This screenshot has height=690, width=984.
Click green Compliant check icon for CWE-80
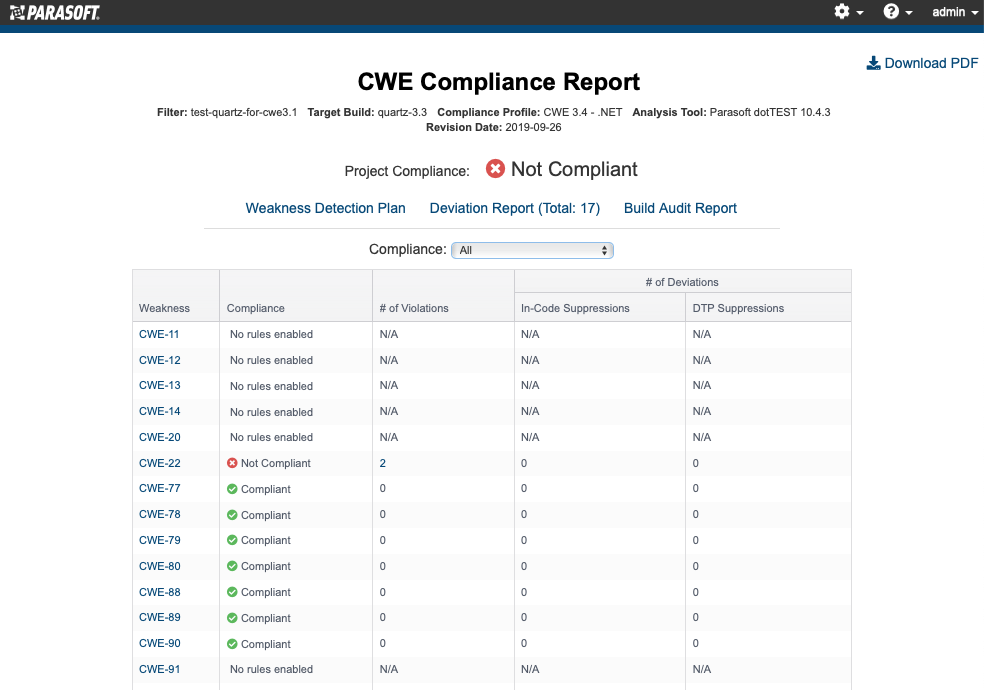point(232,566)
